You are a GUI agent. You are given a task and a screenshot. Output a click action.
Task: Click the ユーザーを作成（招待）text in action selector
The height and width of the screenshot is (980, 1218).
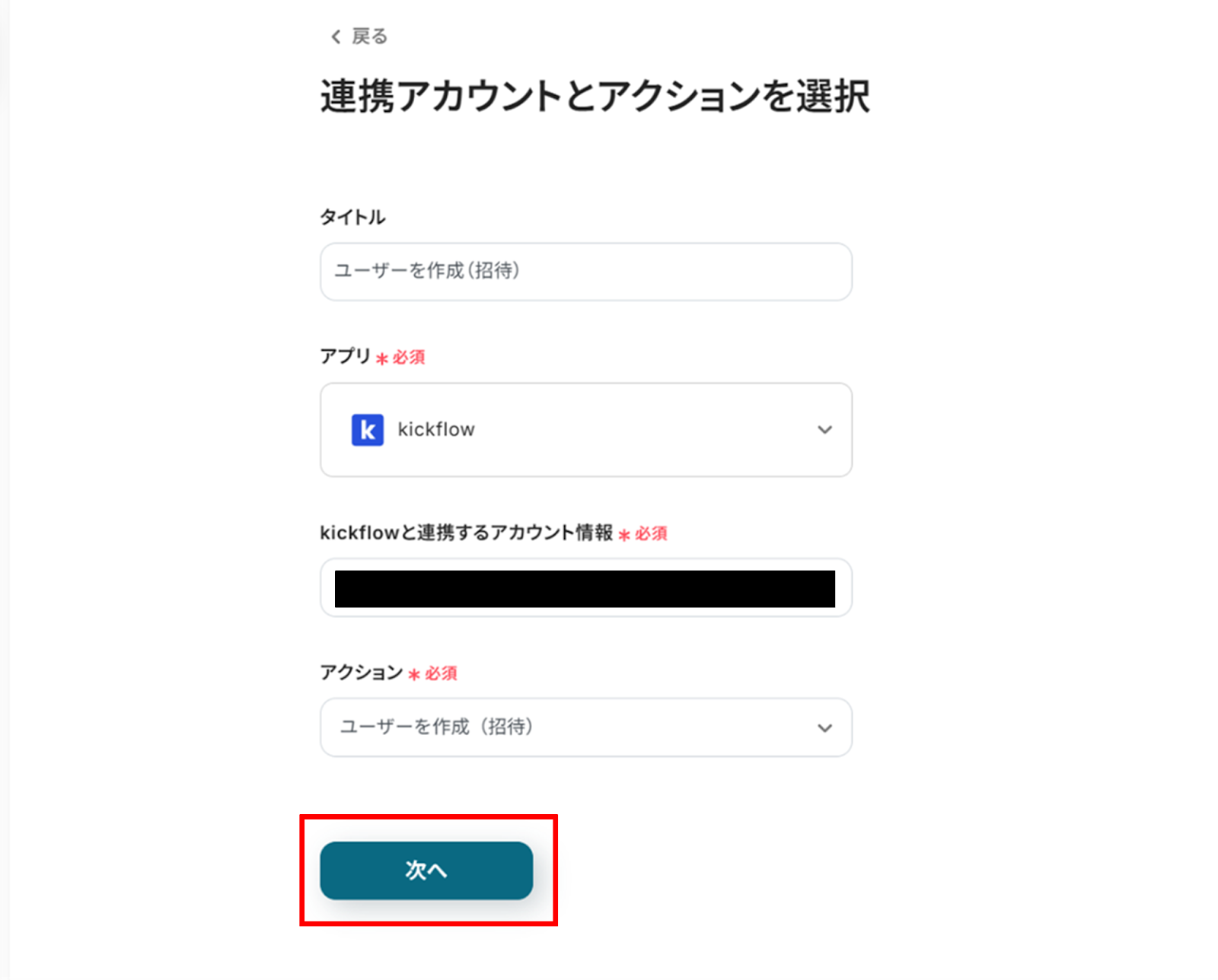[x=436, y=727]
